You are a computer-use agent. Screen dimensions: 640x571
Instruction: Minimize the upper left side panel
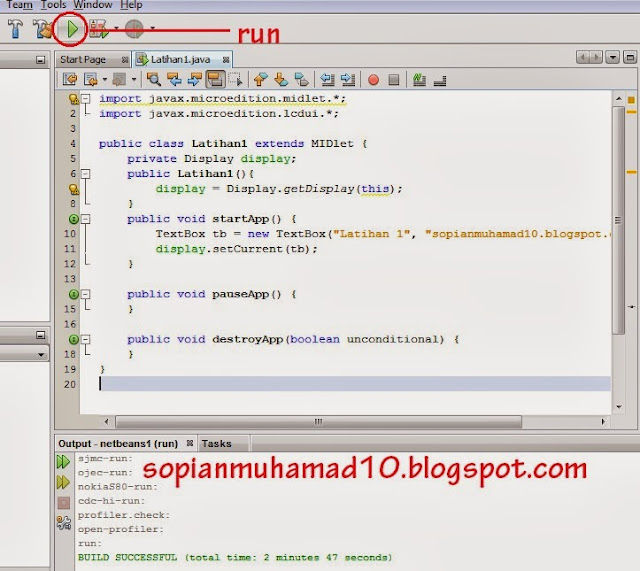pos(40,60)
